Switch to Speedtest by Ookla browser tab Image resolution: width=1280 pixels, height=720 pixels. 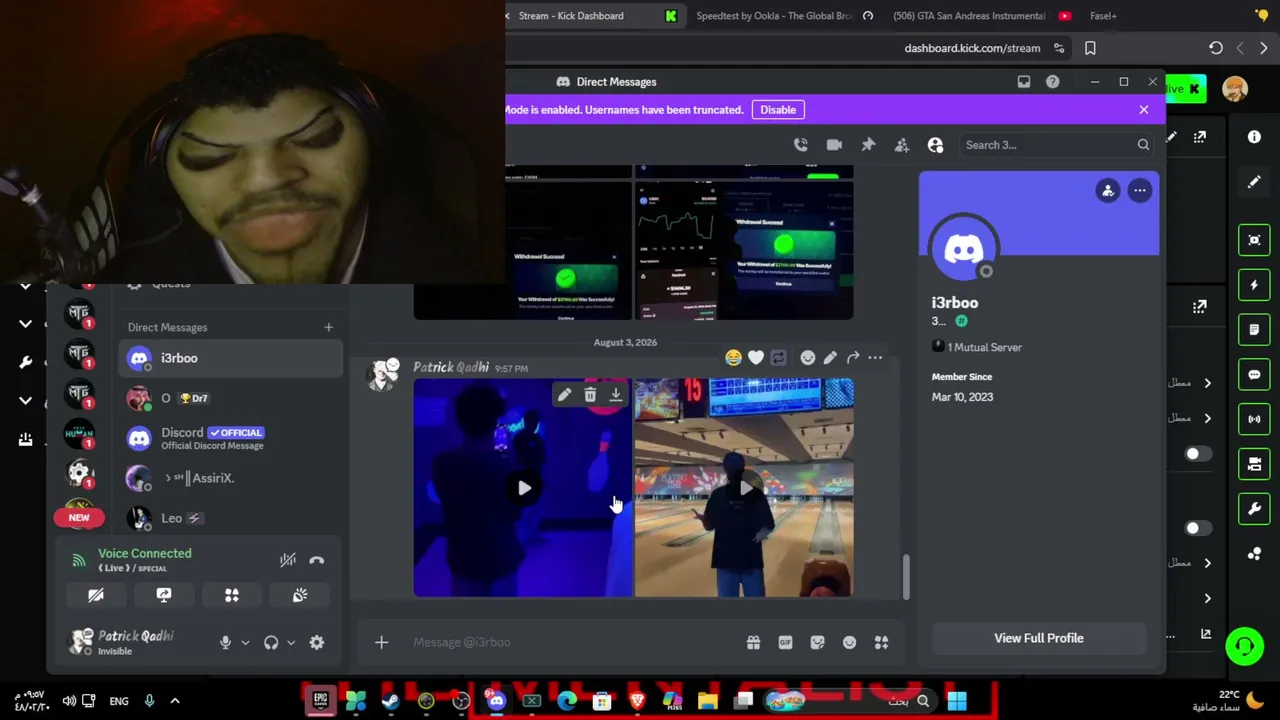[x=784, y=16]
